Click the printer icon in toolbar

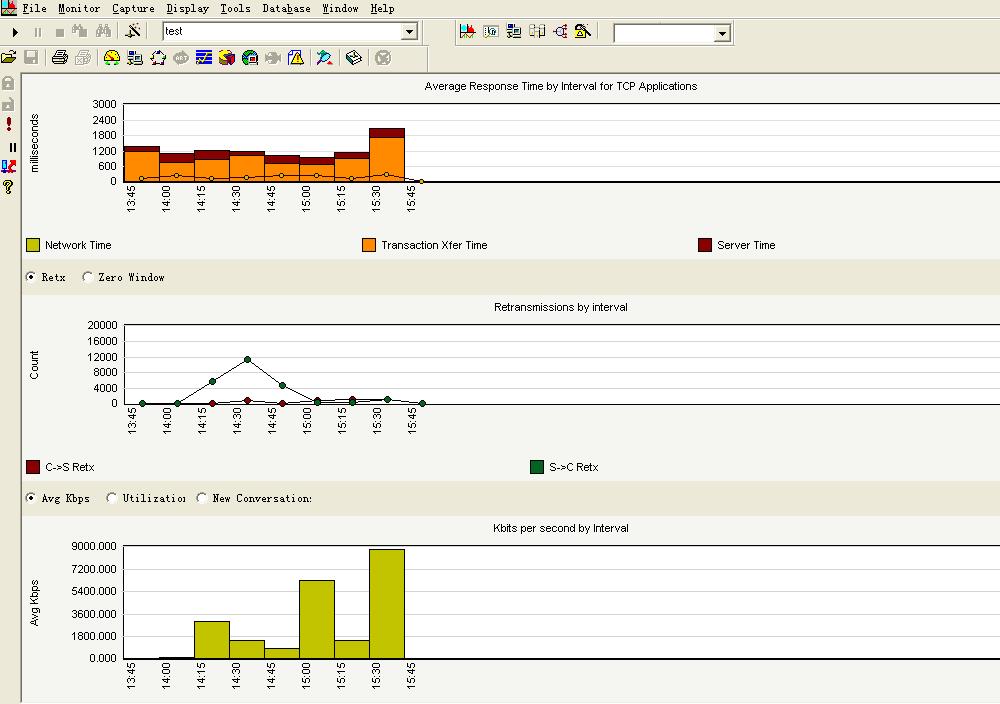pyautogui.click(x=59, y=58)
